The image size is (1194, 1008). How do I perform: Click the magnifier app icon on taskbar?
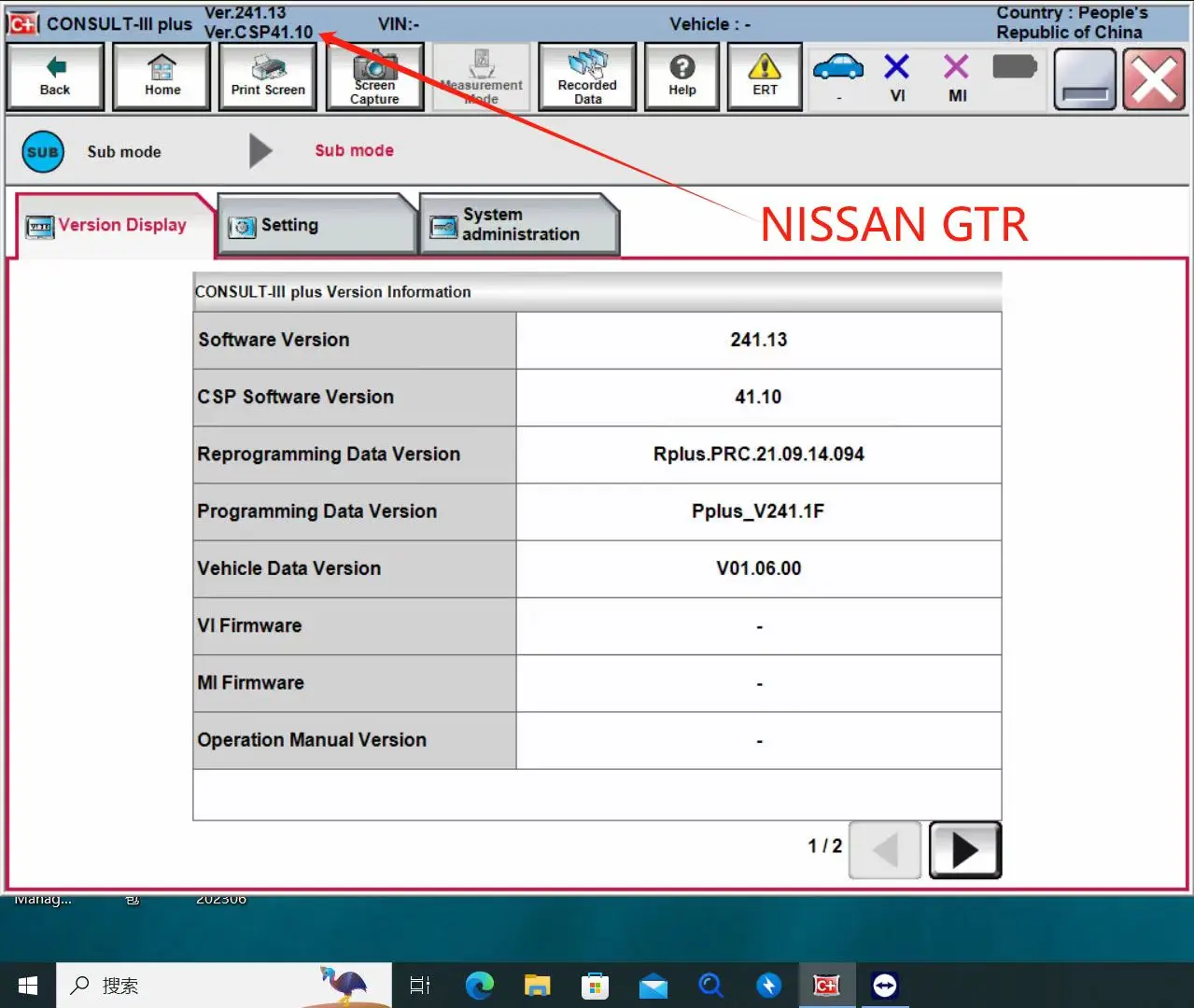tap(711, 986)
